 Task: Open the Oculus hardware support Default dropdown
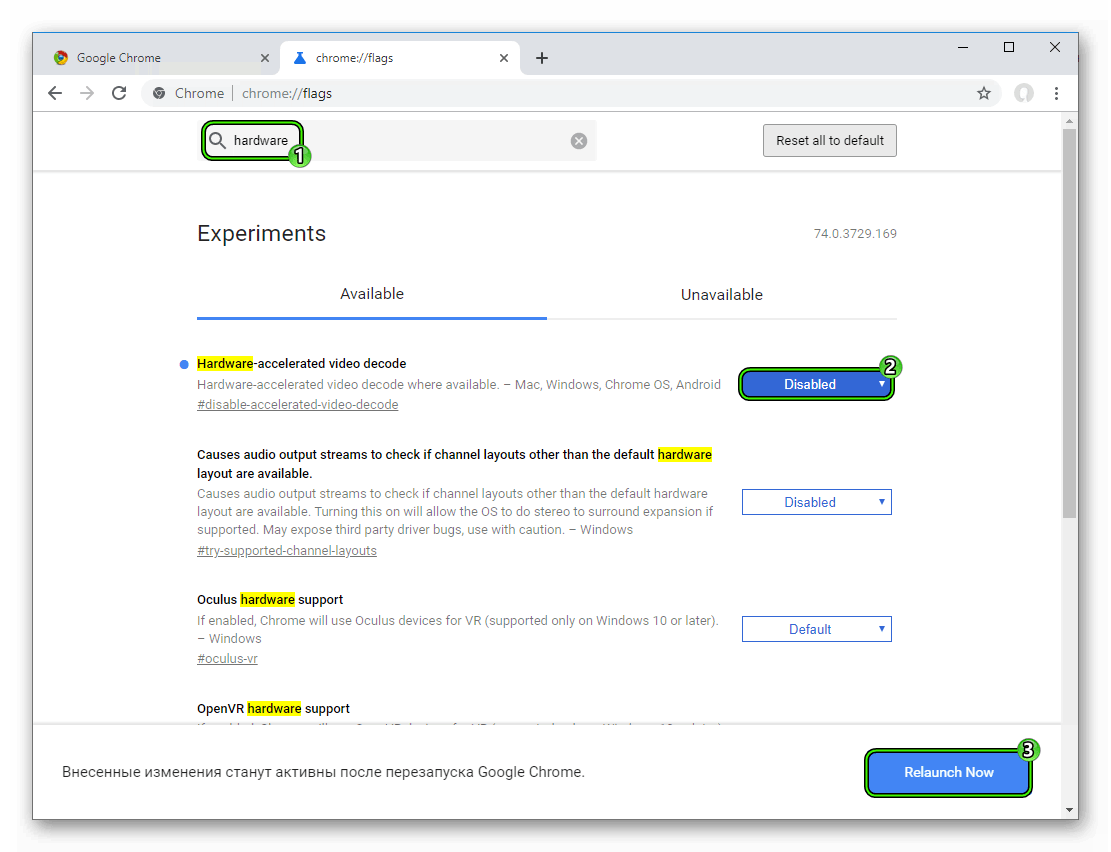point(816,629)
